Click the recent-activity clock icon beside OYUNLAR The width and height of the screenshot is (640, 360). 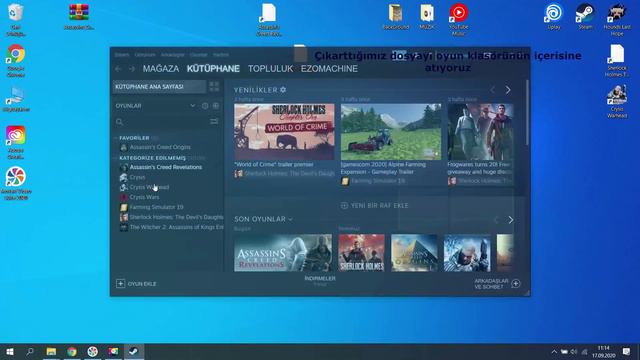pyautogui.click(x=205, y=106)
